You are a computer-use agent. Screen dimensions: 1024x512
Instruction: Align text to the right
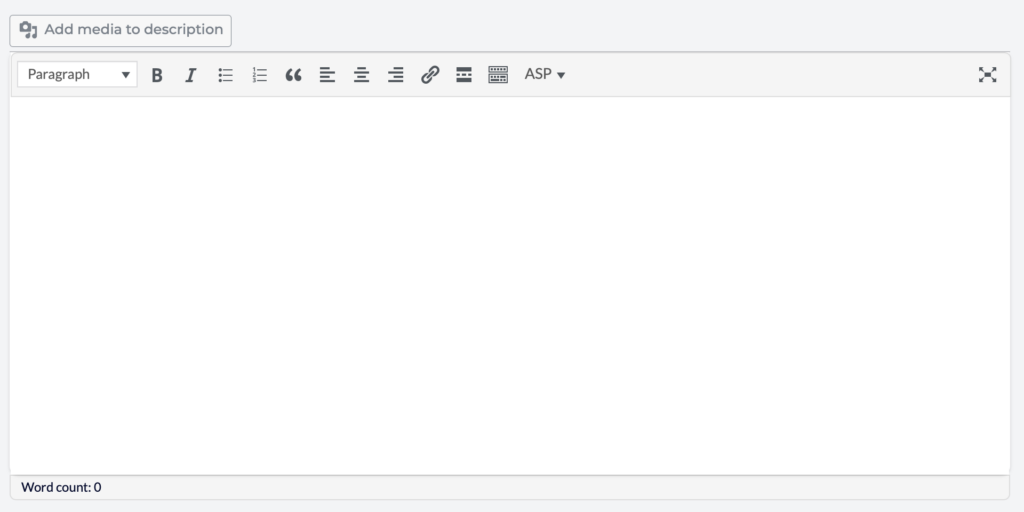(x=395, y=75)
